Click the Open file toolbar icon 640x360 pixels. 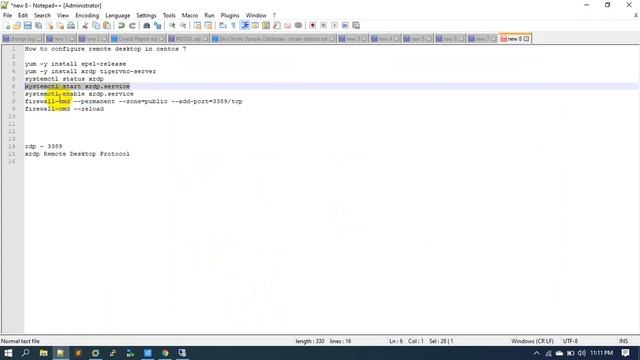17,25
